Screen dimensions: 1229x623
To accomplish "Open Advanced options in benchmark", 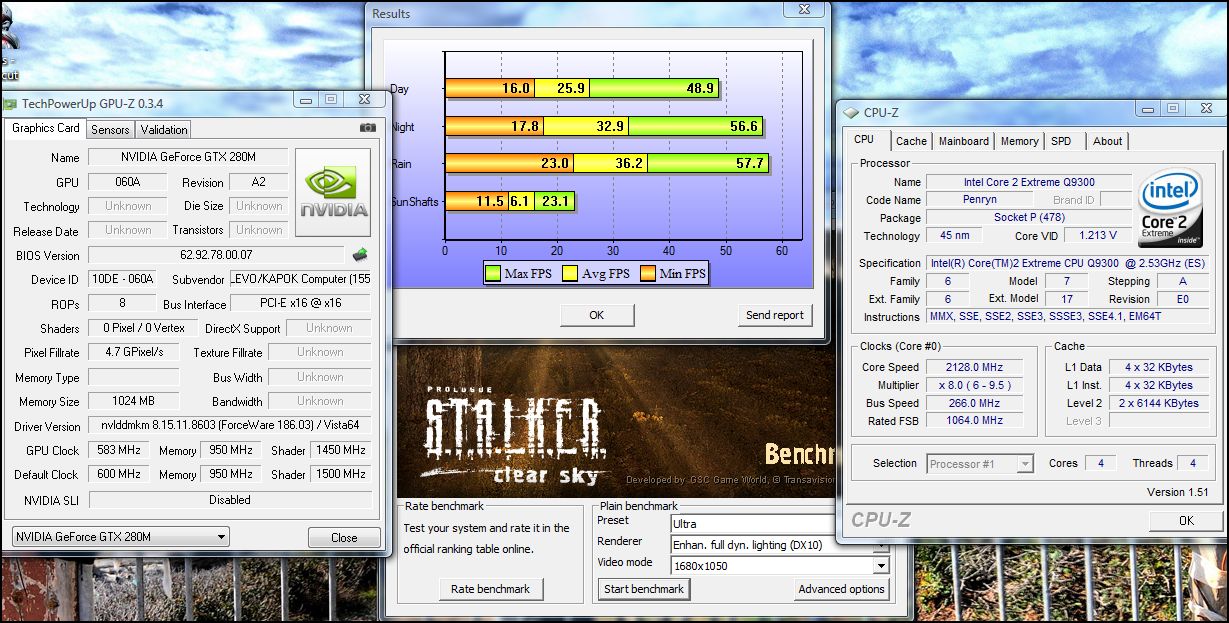I will pos(841,589).
